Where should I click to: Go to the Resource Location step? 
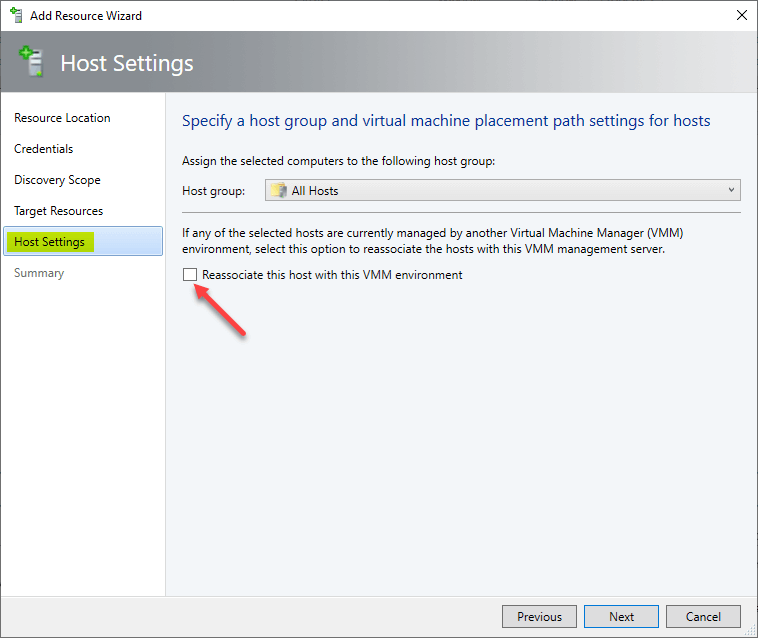coord(62,118)
